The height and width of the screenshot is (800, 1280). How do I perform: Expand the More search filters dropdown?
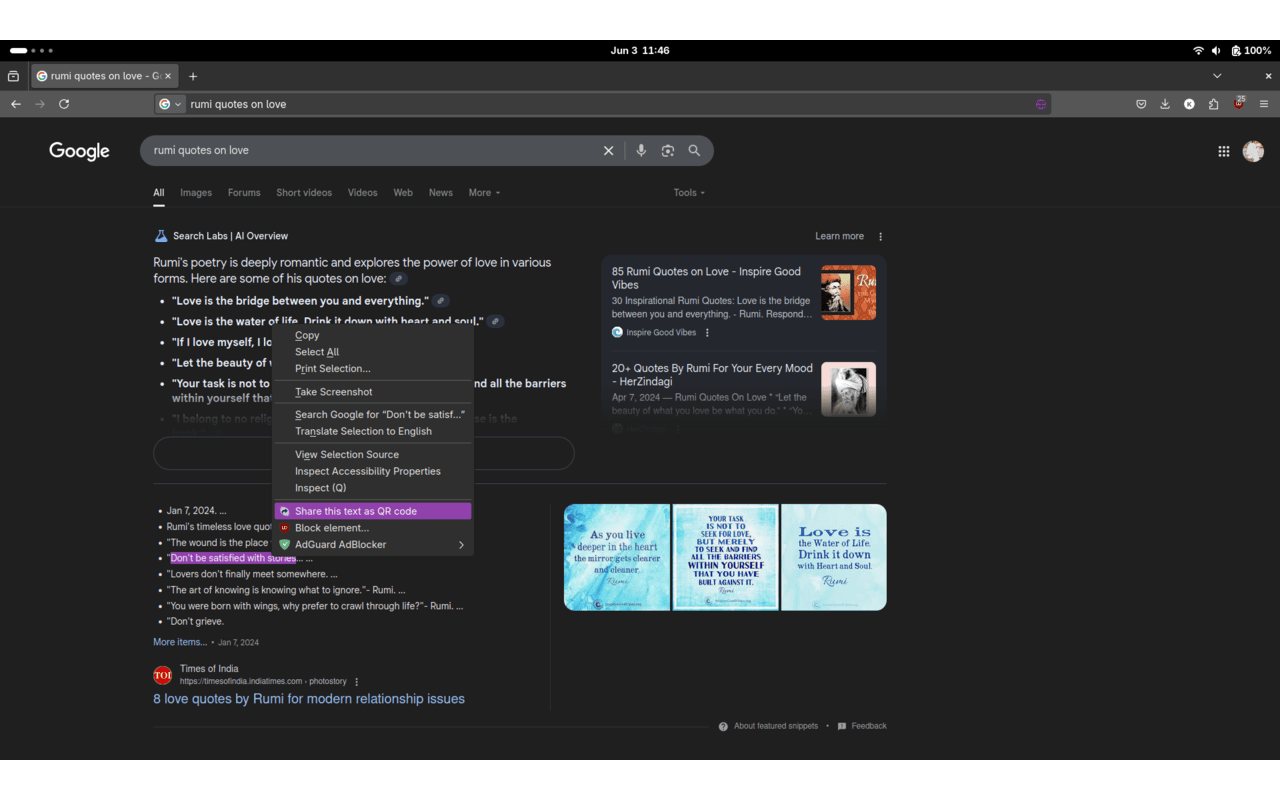point(485,193)
